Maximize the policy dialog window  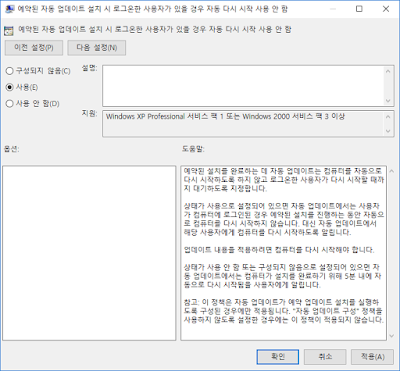click(x=359, y=9)
